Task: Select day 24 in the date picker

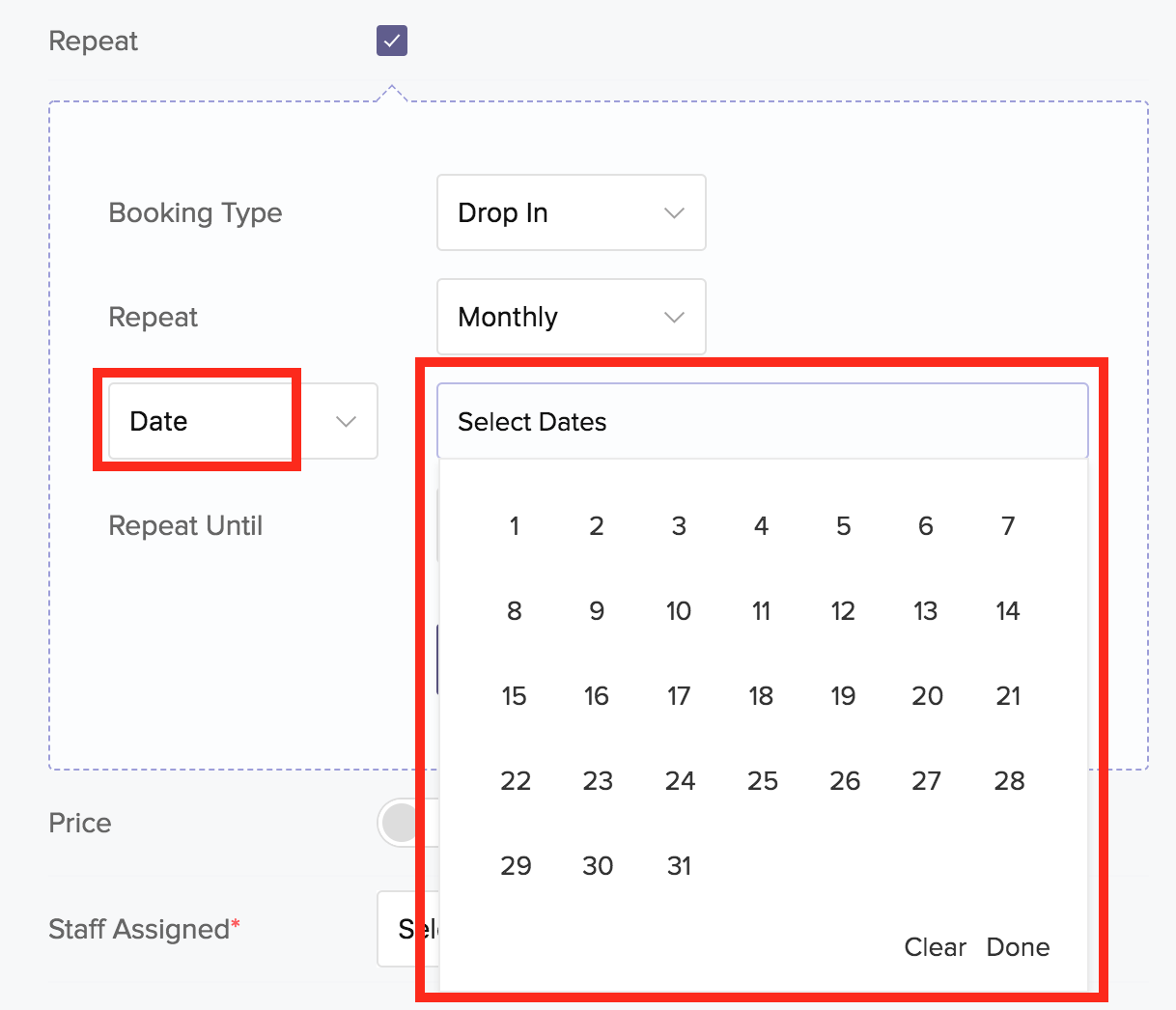Action: coord(680,781)
